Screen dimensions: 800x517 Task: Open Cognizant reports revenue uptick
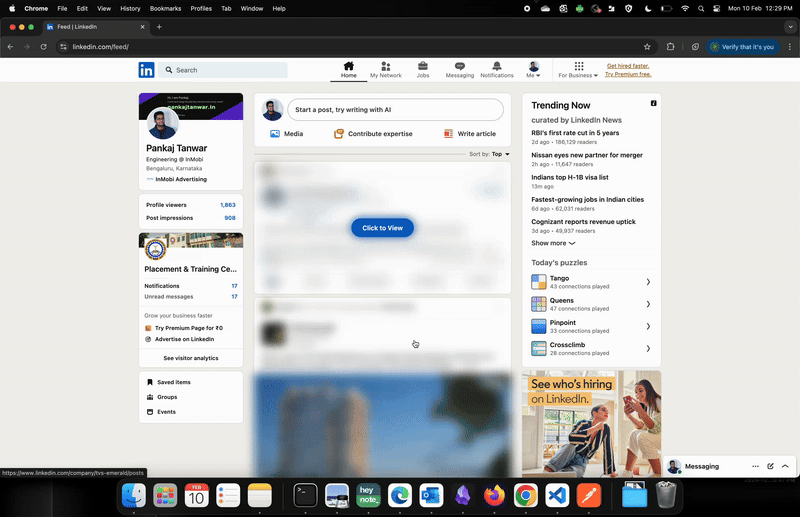coord(583,222)
